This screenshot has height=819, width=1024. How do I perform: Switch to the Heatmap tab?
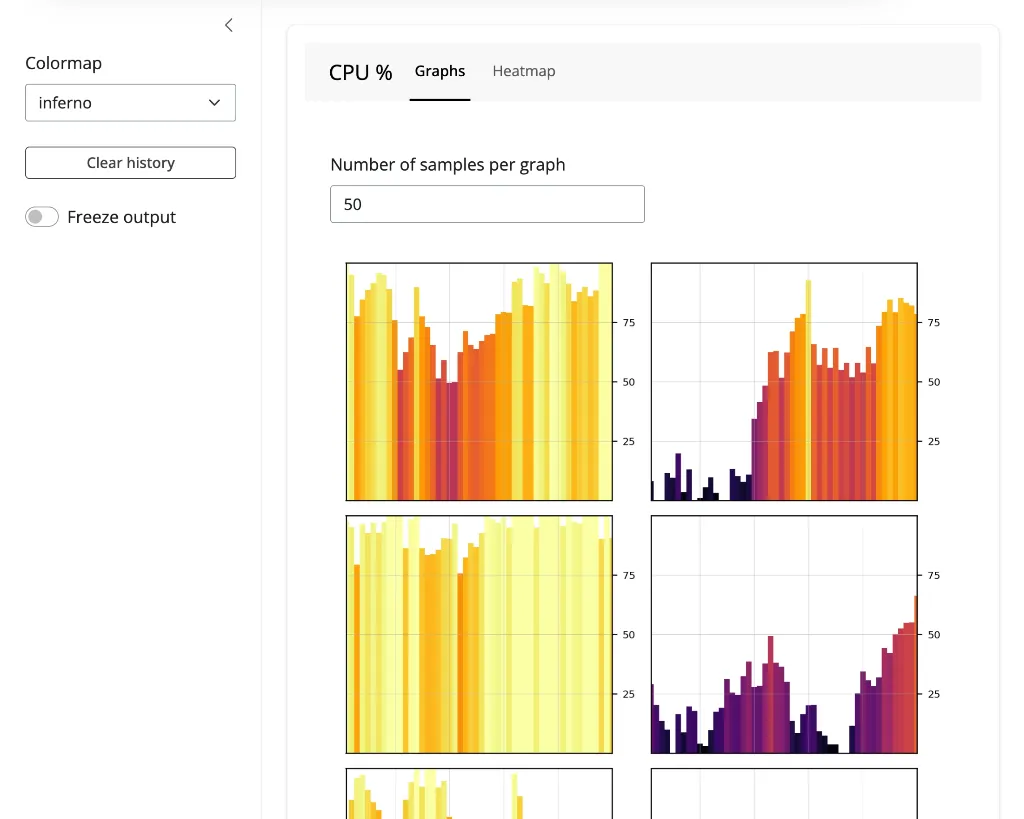(523, 71)
